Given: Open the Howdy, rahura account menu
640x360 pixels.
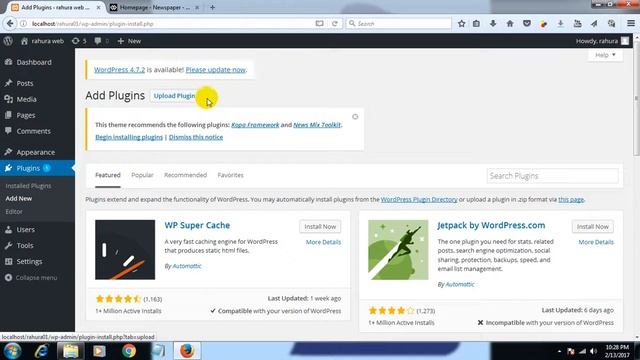Looking at the screenshot, I should pyautogui.click(x=602, y=41).
